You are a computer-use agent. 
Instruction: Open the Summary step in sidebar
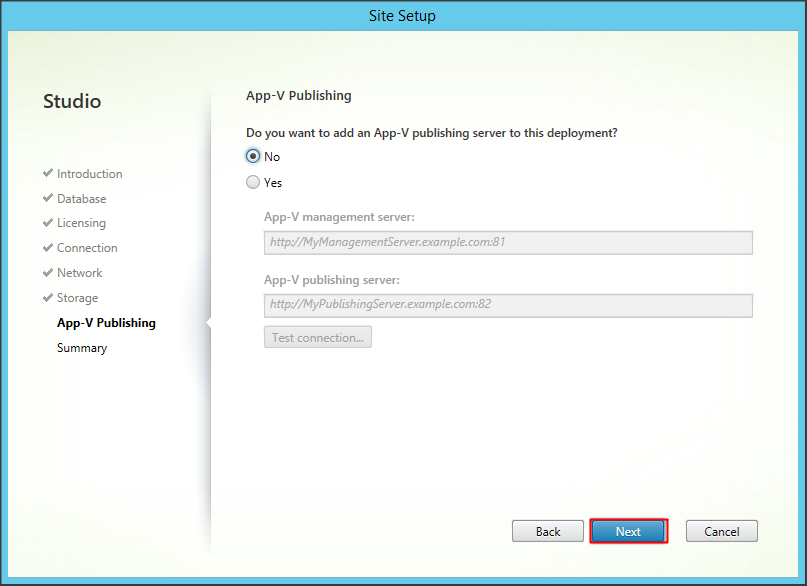coord(82,348)
